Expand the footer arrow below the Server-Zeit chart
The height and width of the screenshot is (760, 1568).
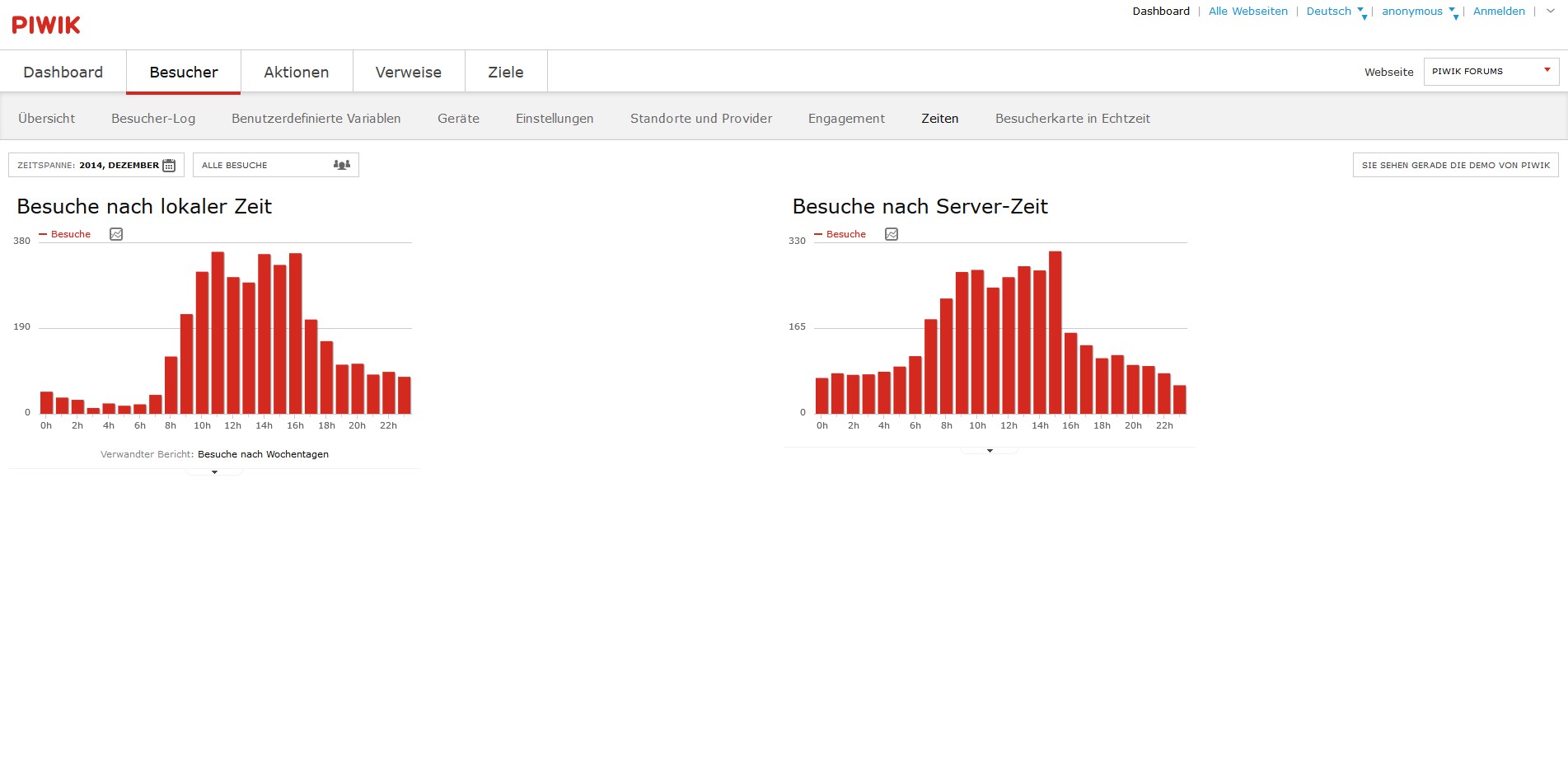990,451
